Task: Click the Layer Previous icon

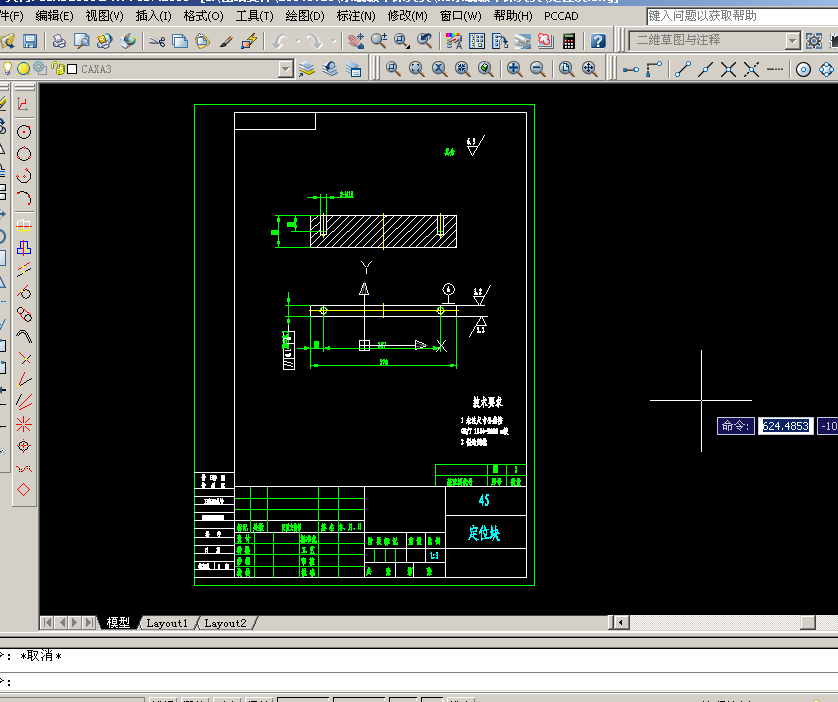Action: [x=330, y=69]
